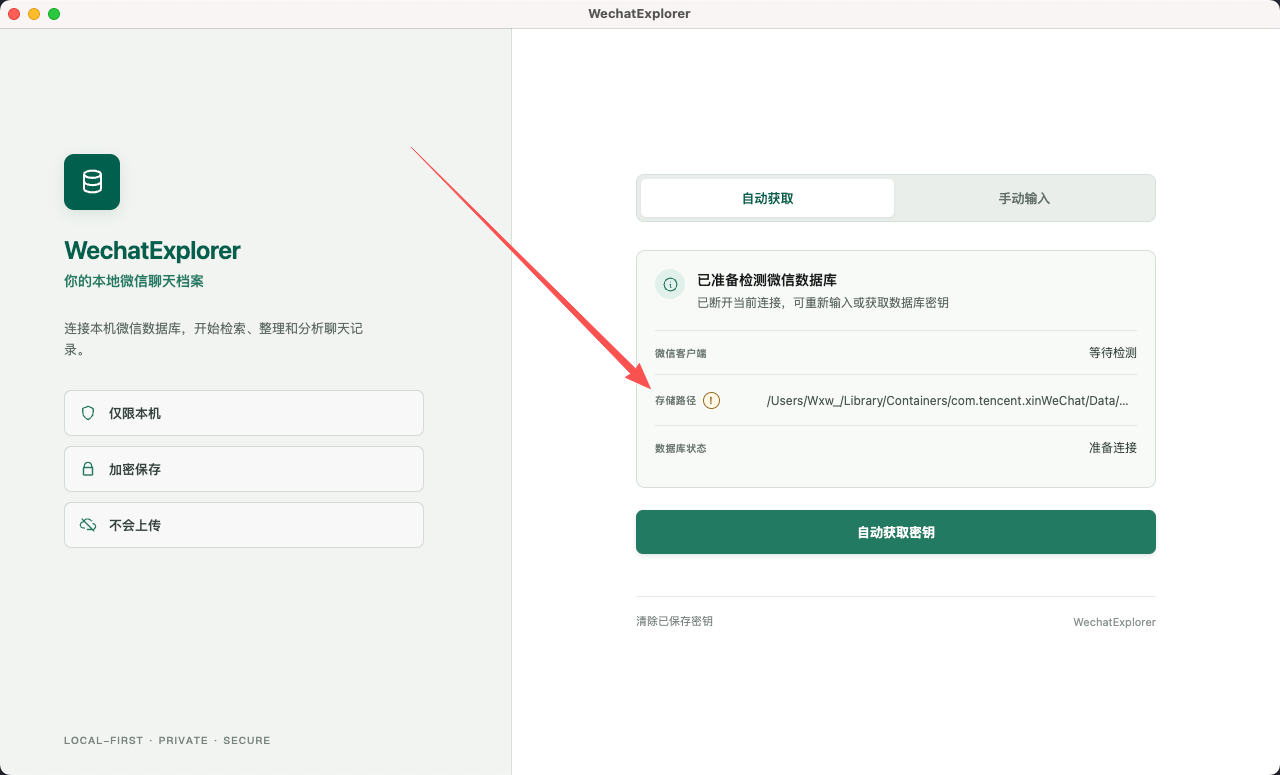Click the 你的本地微信聊天档案 subtitle
This screenshot has width=1280, height=775.
coord(134,281)
